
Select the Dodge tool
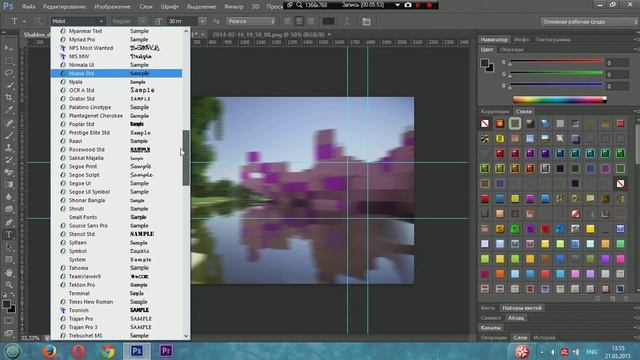(x=9, y=209)
